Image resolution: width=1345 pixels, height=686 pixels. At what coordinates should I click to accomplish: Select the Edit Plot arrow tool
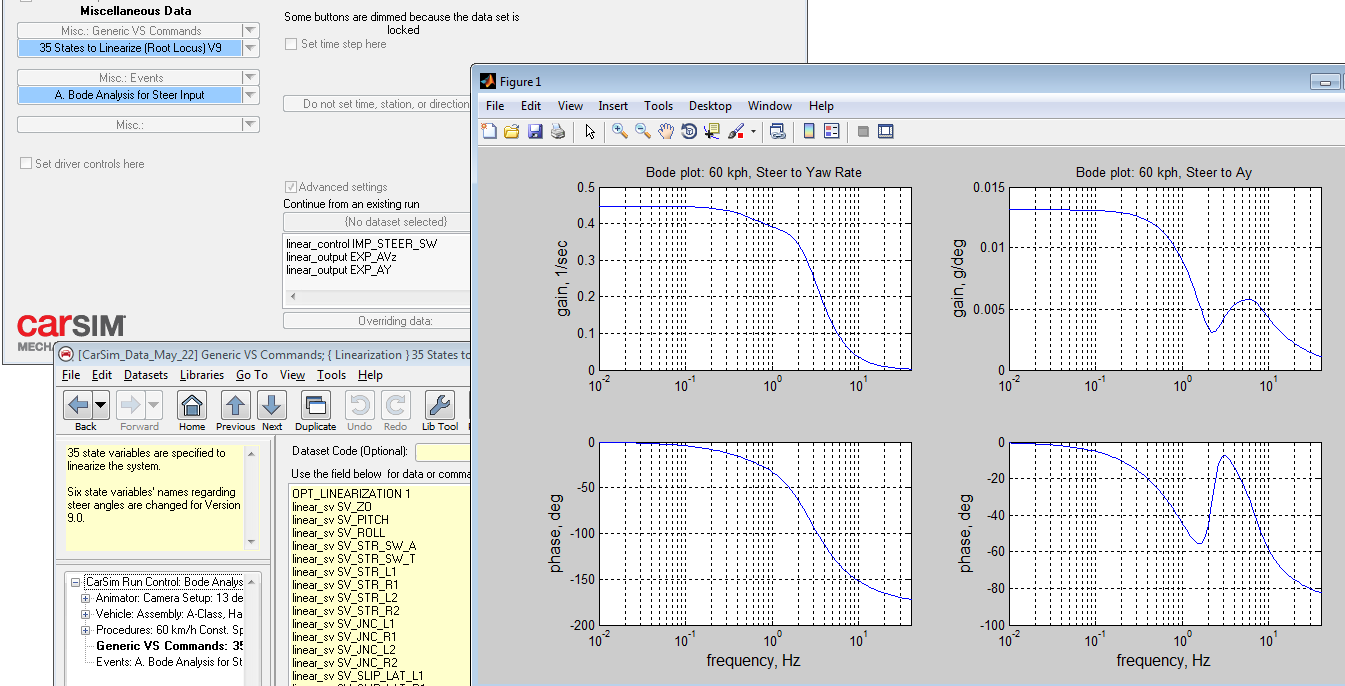coord(590,131)
